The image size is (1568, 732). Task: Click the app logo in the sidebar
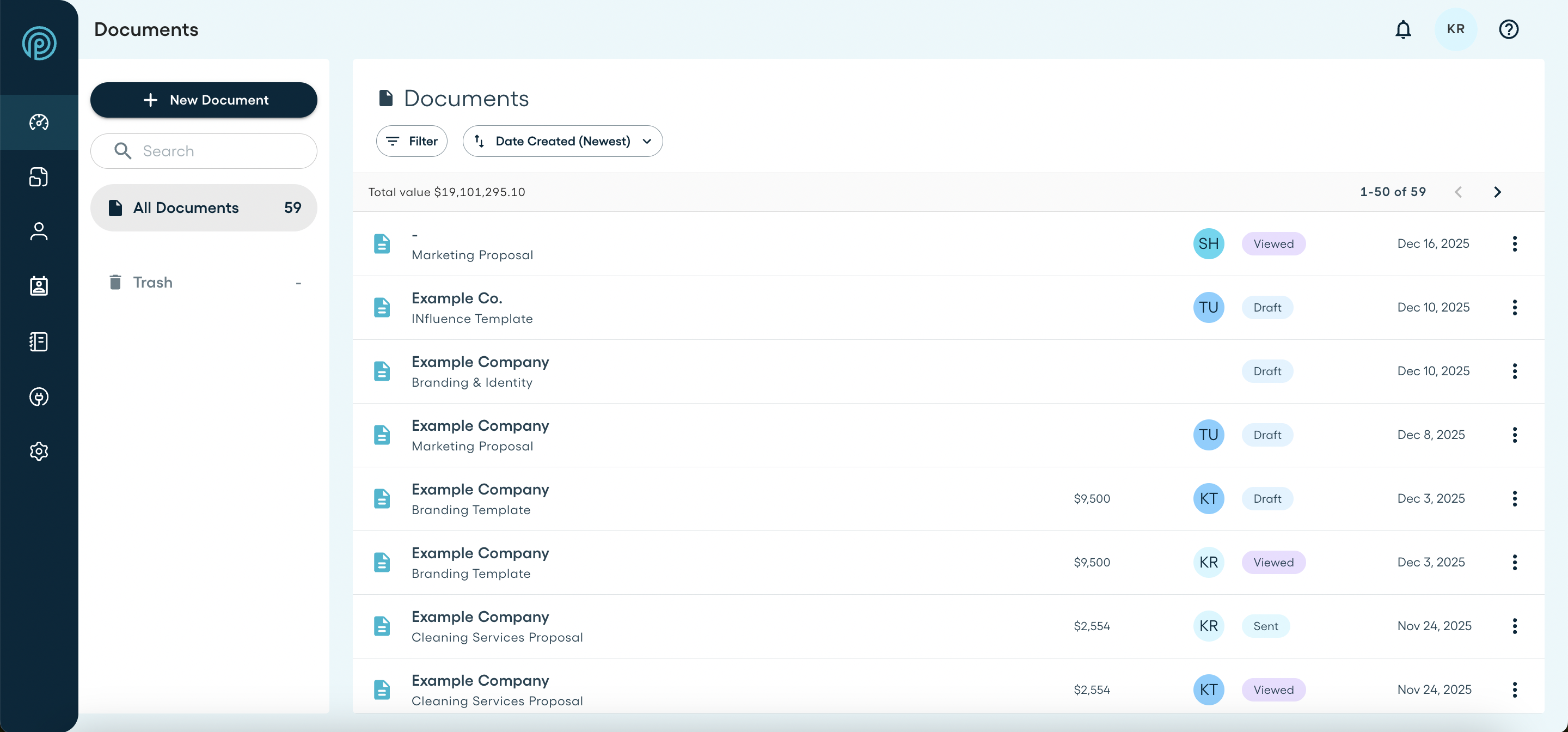tap(39, 43)
